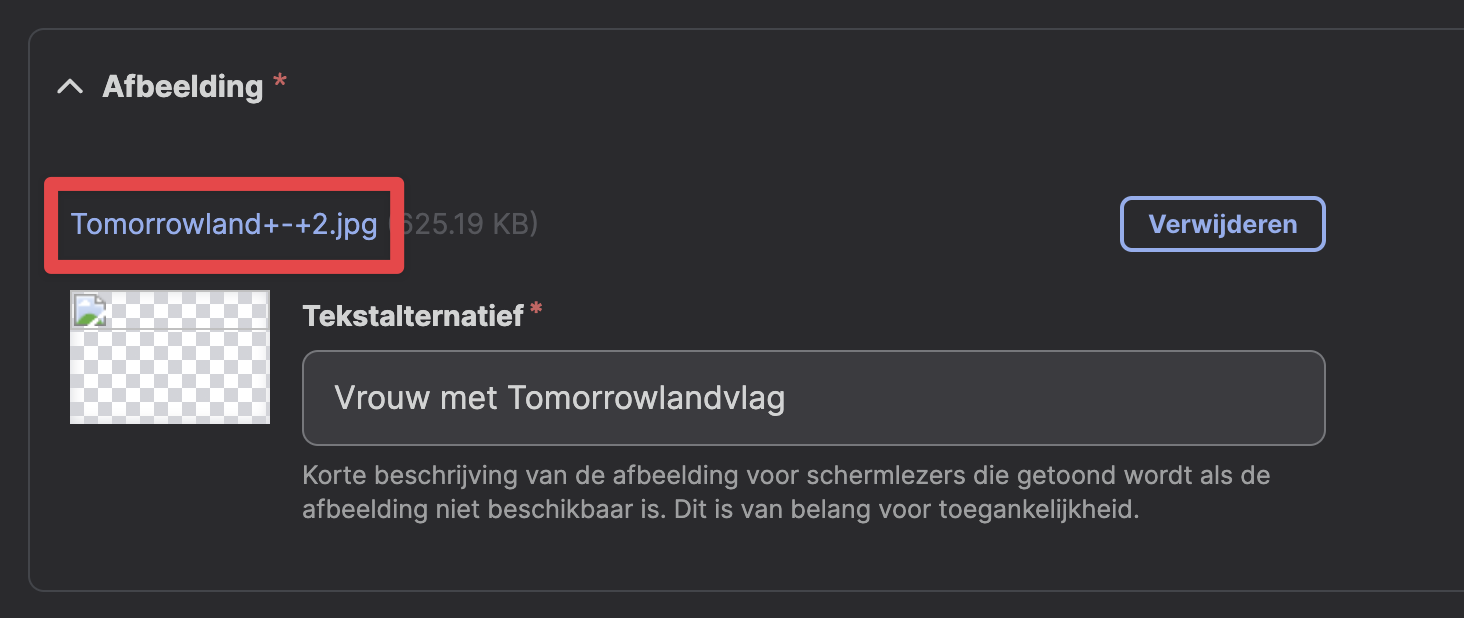Select the checkered image preview thumbnail

coord(170,357)
